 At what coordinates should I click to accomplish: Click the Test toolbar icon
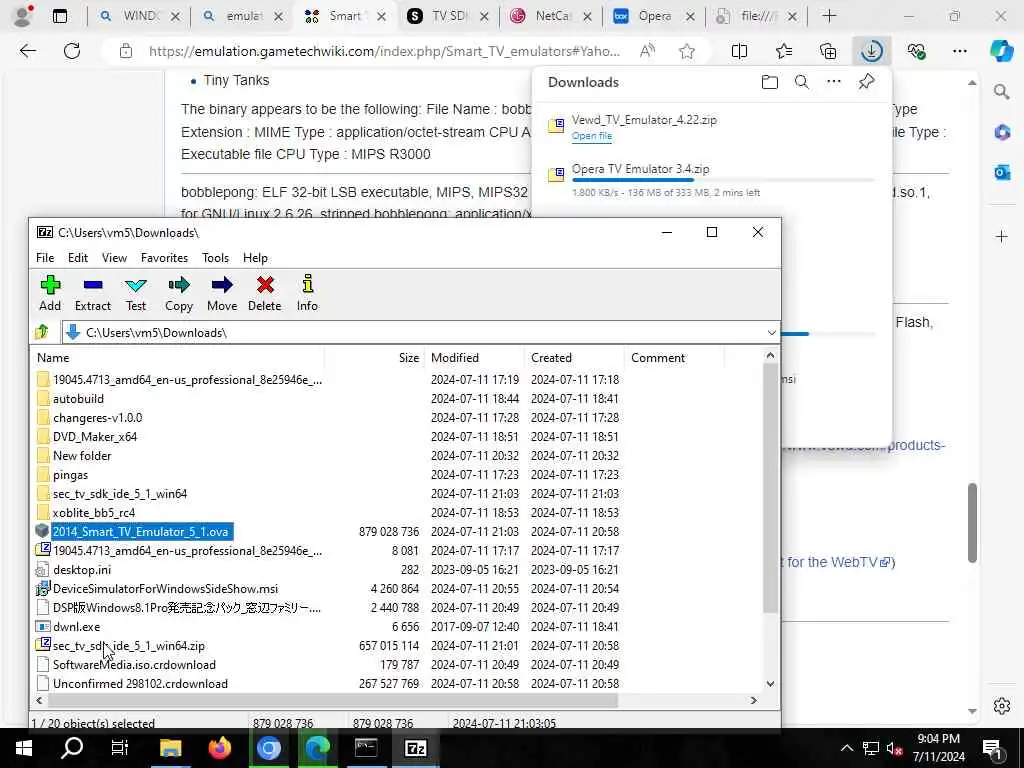click(x=136, y=293)
